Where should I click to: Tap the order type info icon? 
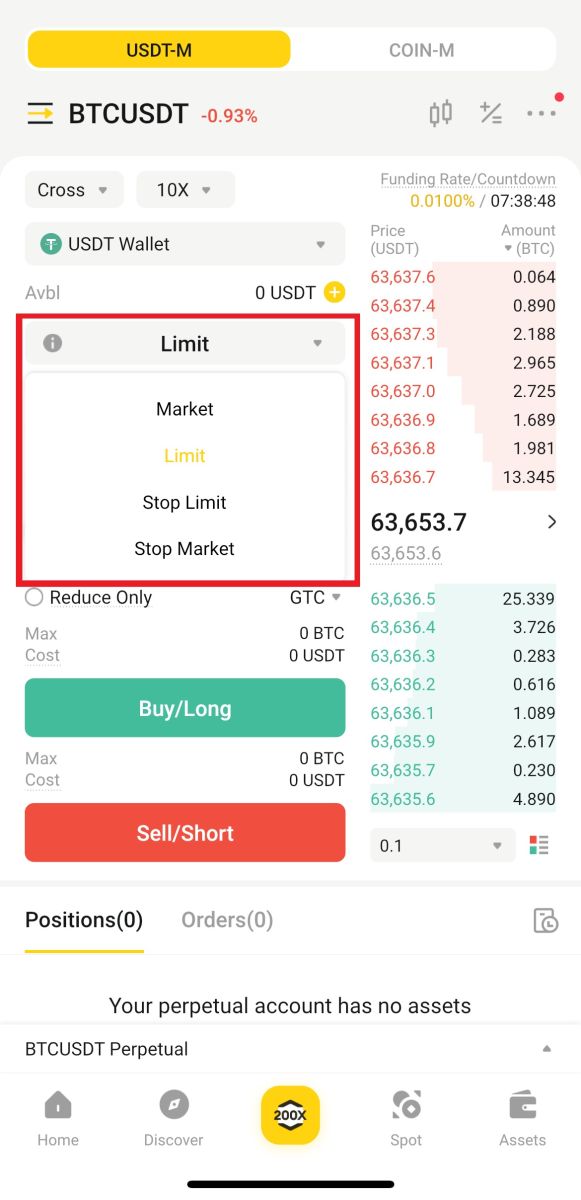coord(53,343)
